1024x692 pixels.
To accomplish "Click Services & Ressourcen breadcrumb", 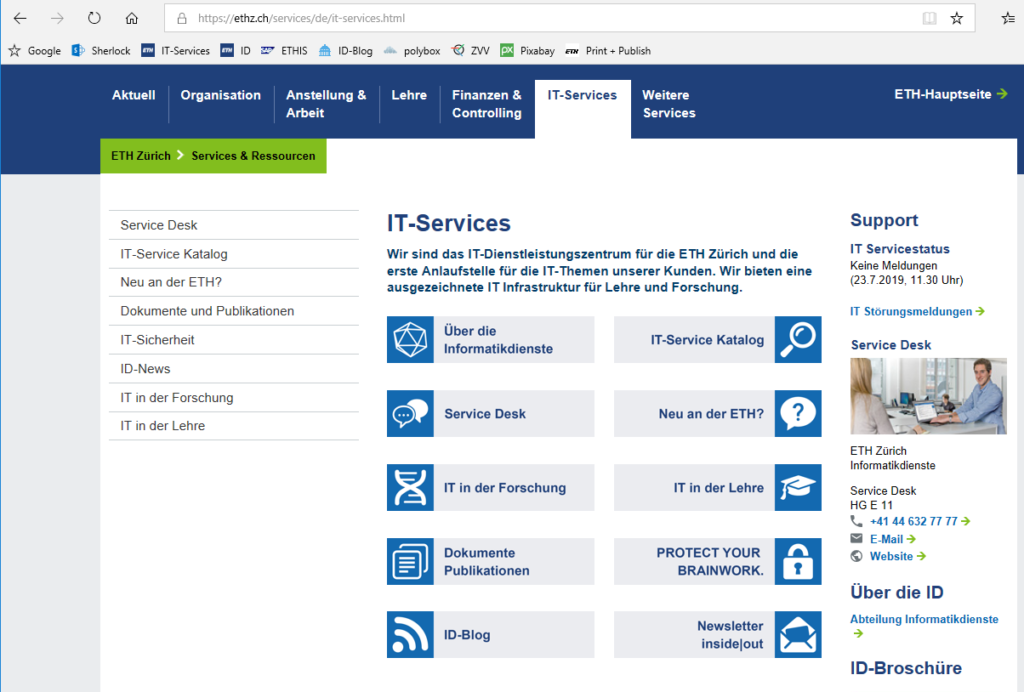I will [253, 156].
